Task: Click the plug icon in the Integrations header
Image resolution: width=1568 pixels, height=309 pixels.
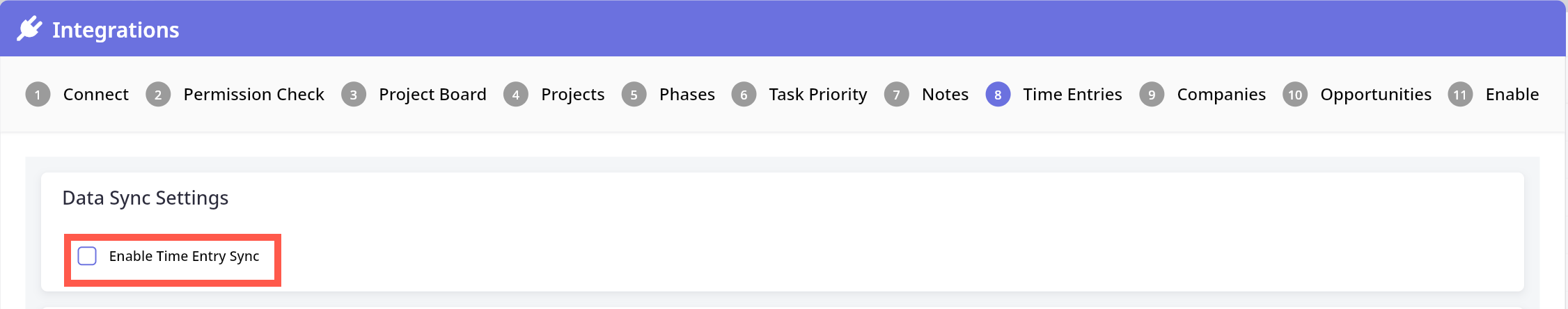Action: [x=29, y=29]
